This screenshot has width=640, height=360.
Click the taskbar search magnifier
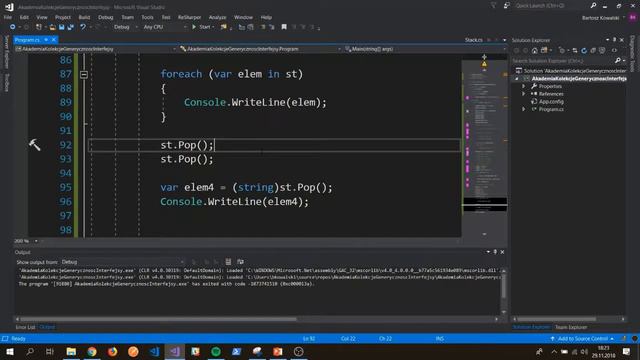click(30, 351)
